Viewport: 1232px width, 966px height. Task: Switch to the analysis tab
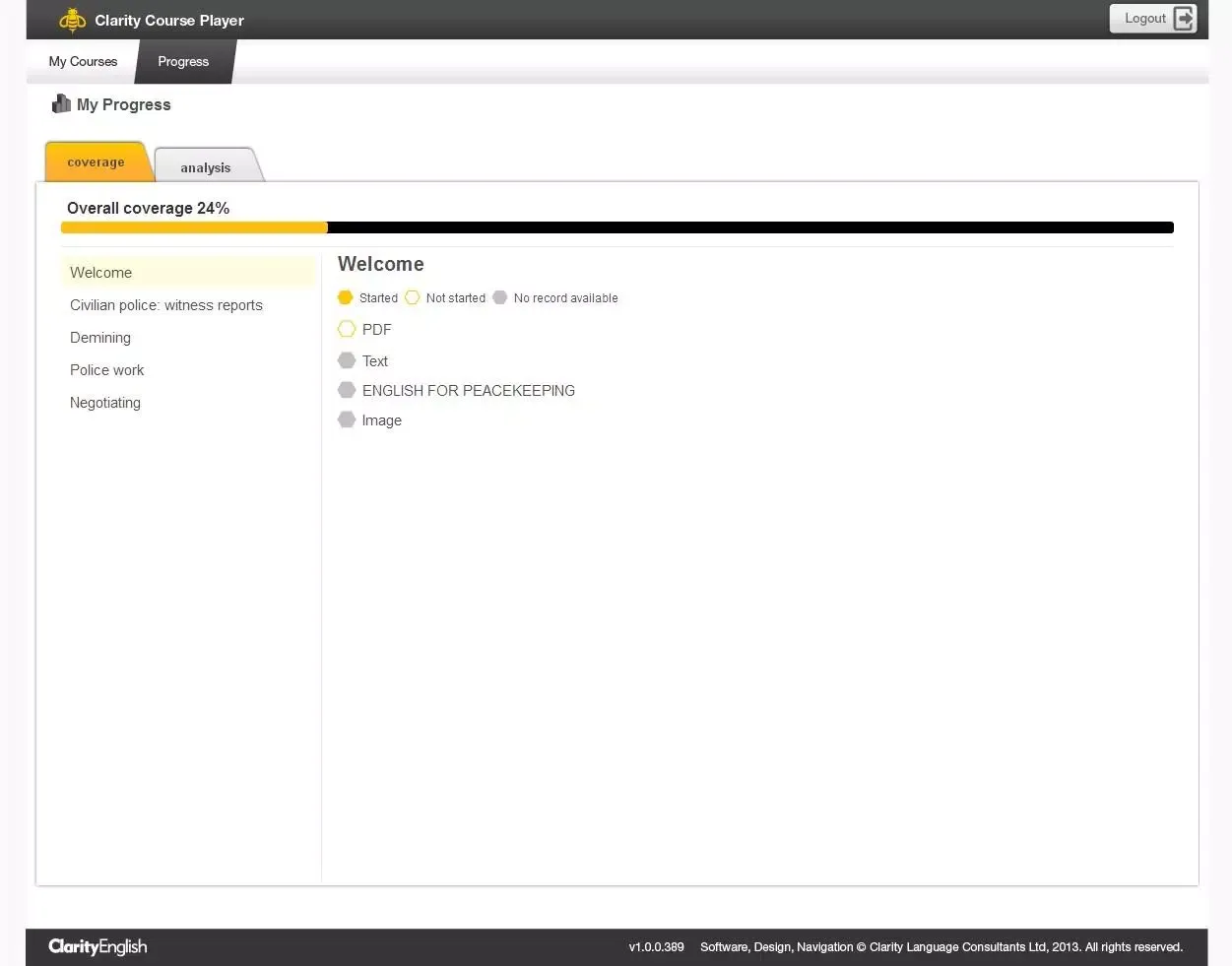pyautogui.click(x=206, y=167)
